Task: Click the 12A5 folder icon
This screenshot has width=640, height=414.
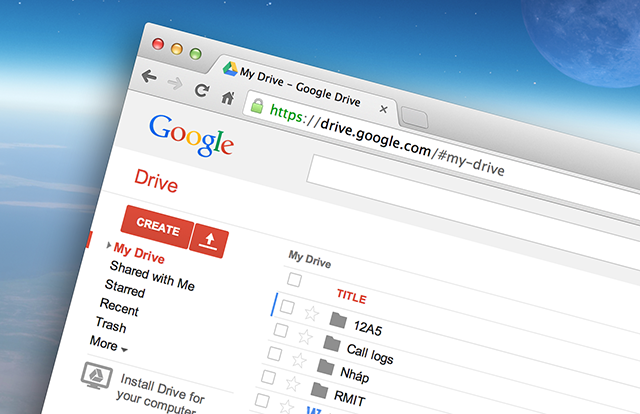Action: tap(338, 320)
